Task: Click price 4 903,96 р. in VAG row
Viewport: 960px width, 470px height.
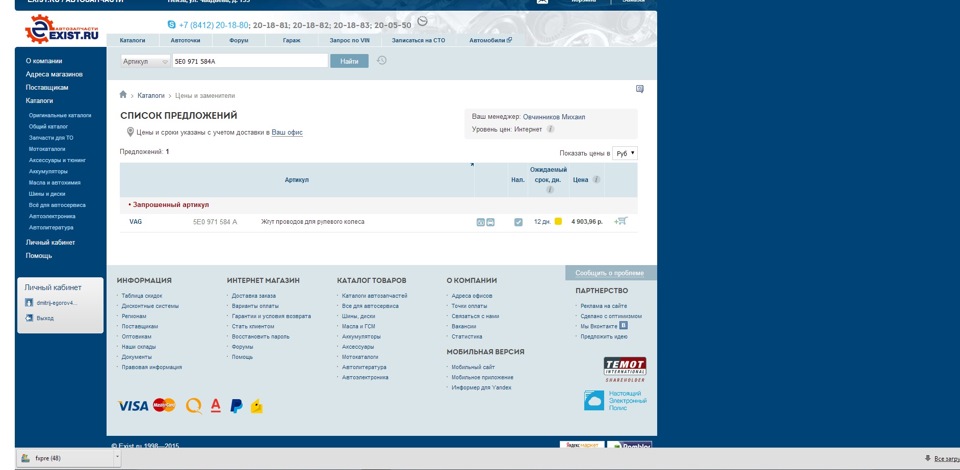Action: [x=587, y=222]
